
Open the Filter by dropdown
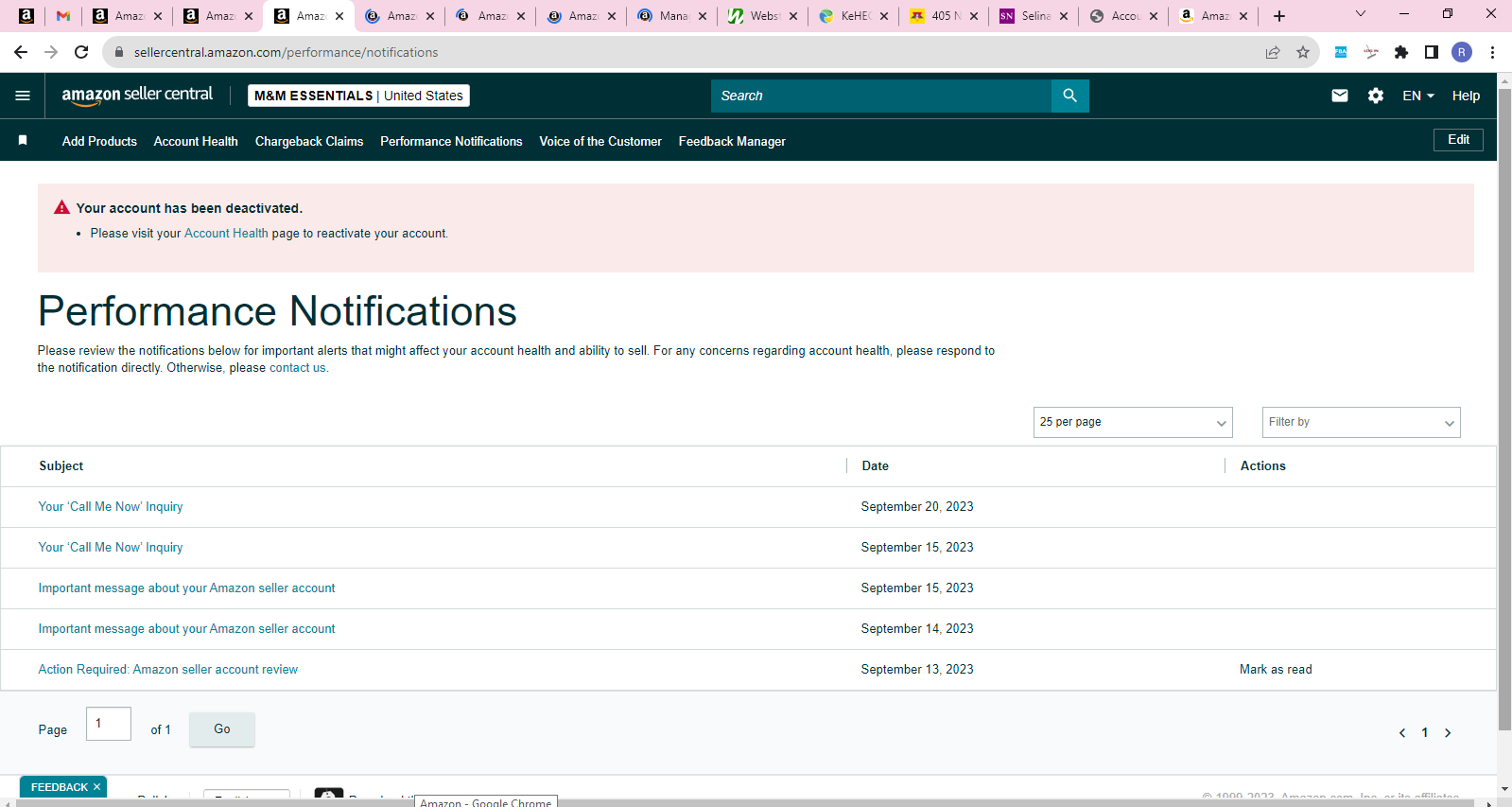pyautogui.click(x=1362, y=422)
